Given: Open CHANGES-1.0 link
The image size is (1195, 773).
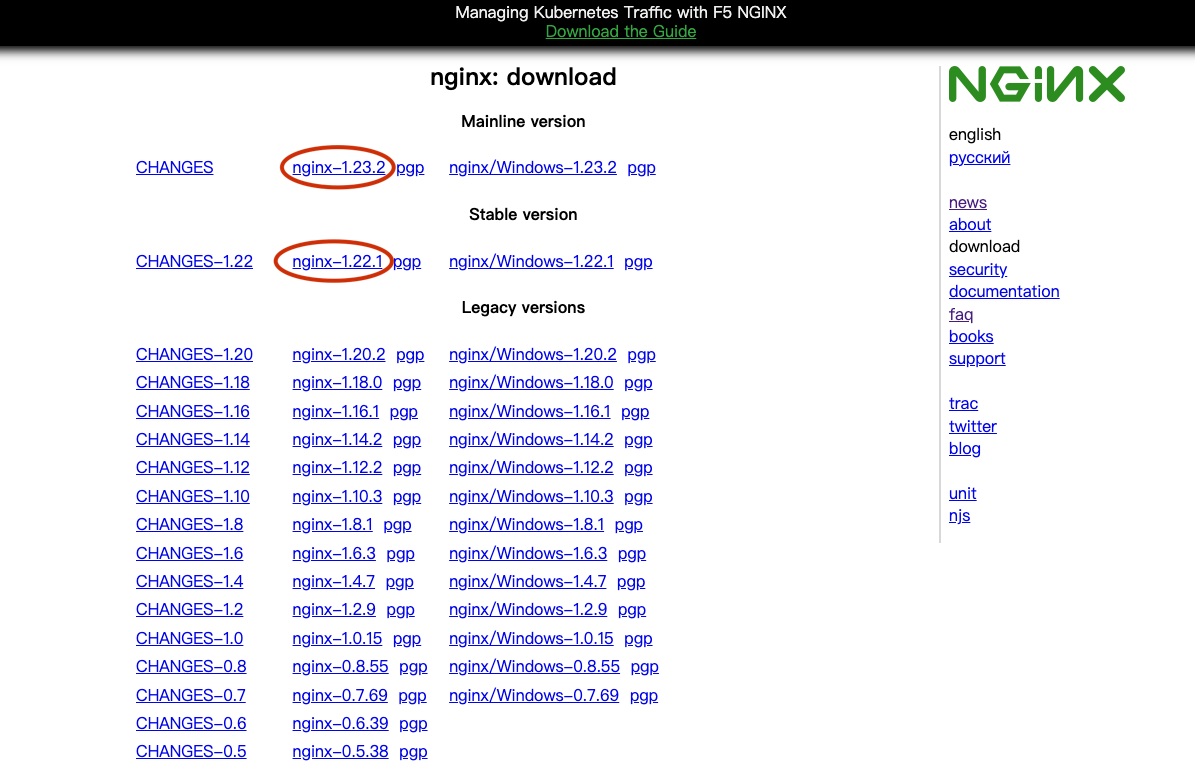Looking at the screenshot, I should [x=189, y=639].
